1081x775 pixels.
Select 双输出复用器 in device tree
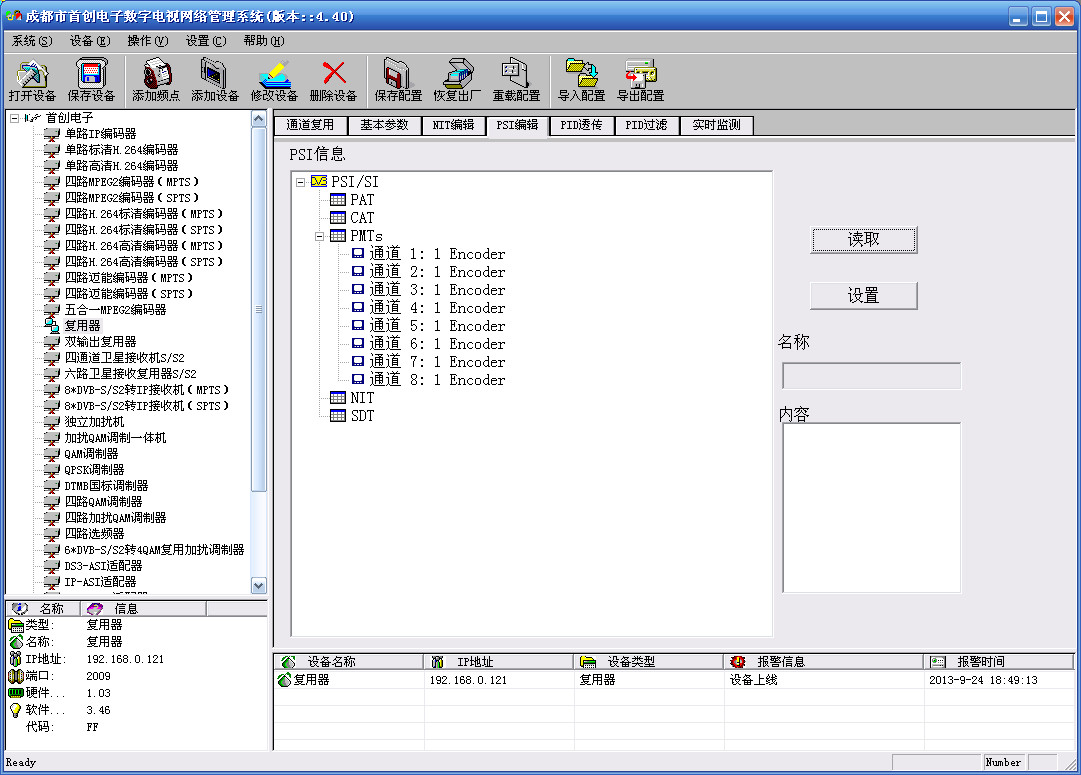pos(101,342)
